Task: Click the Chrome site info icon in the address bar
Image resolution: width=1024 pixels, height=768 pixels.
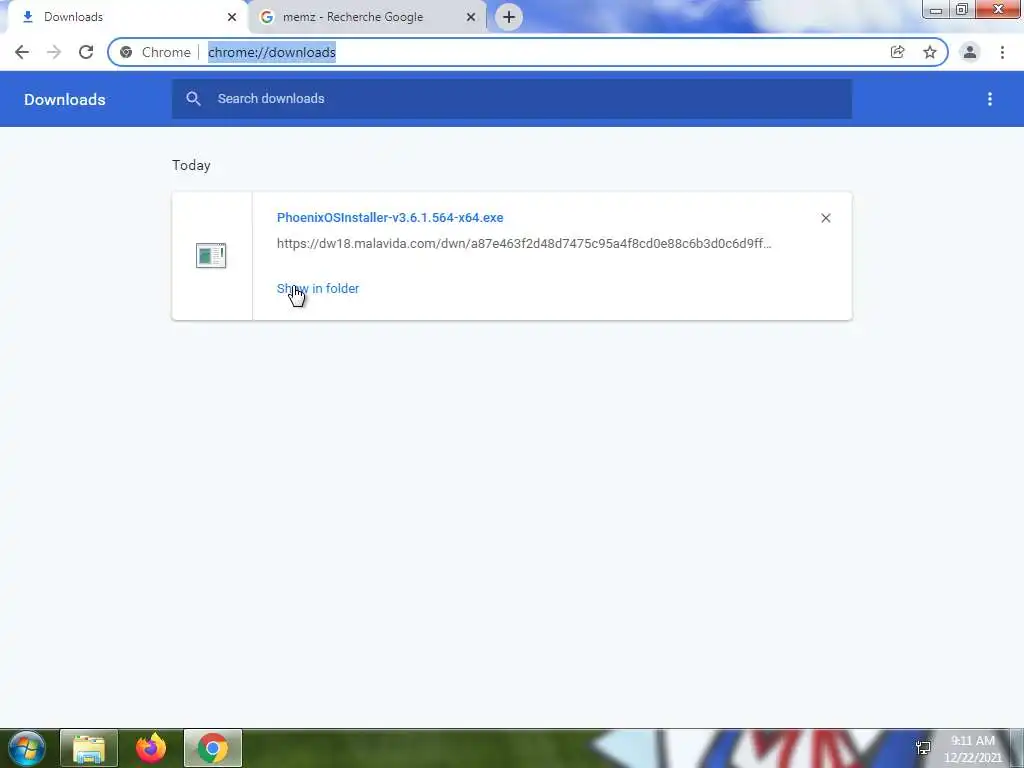Action: [126, 52]
